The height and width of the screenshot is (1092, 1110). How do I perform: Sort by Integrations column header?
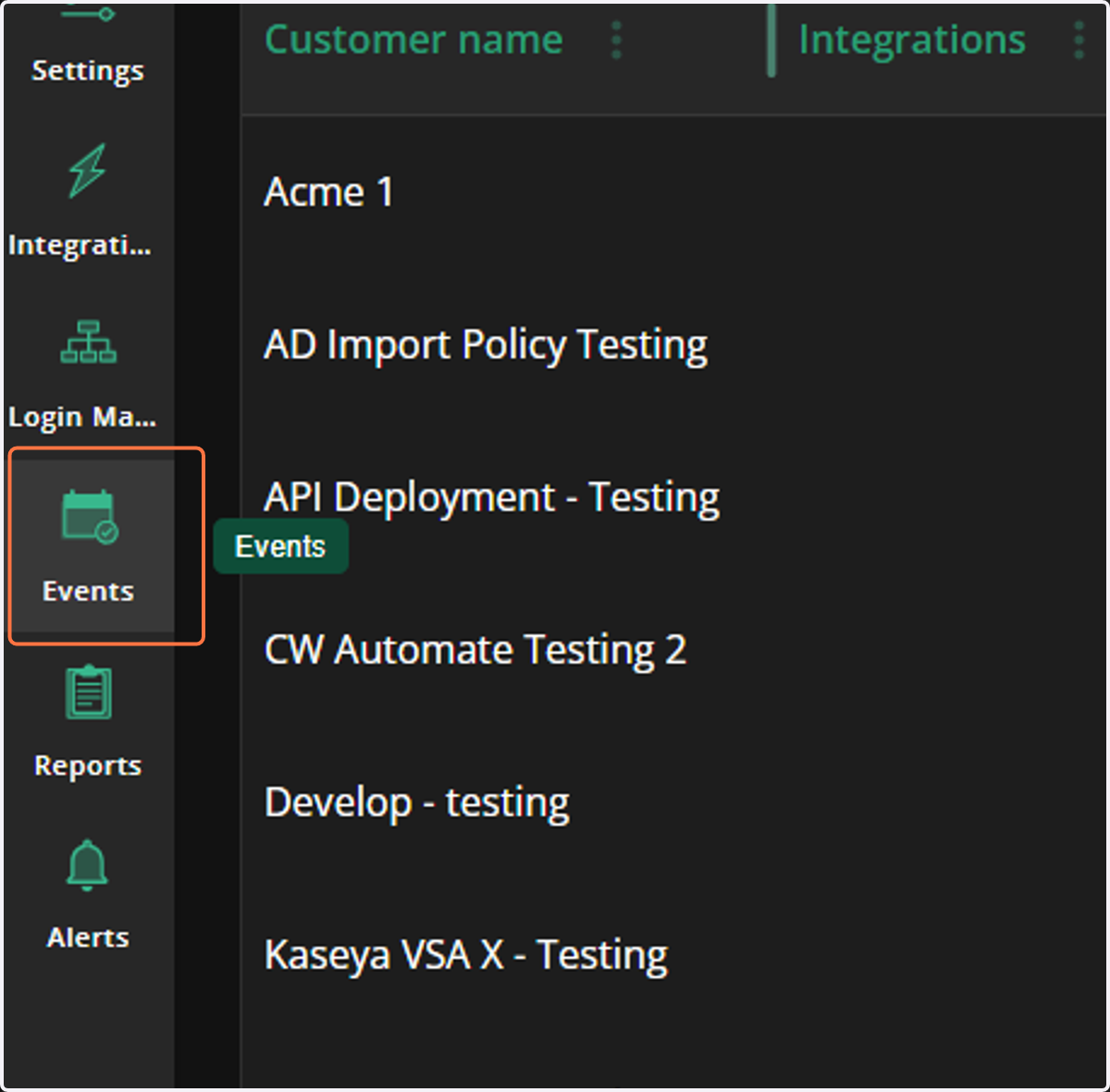pyautogui.click(x=912, y=40)
